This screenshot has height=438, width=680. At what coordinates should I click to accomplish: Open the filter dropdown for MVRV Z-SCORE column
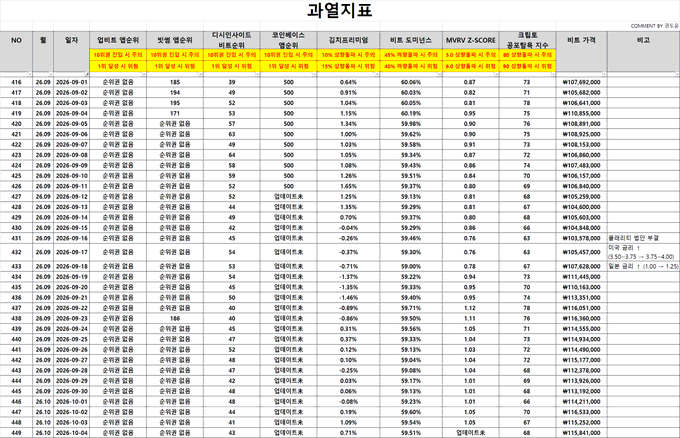(496, 74)
